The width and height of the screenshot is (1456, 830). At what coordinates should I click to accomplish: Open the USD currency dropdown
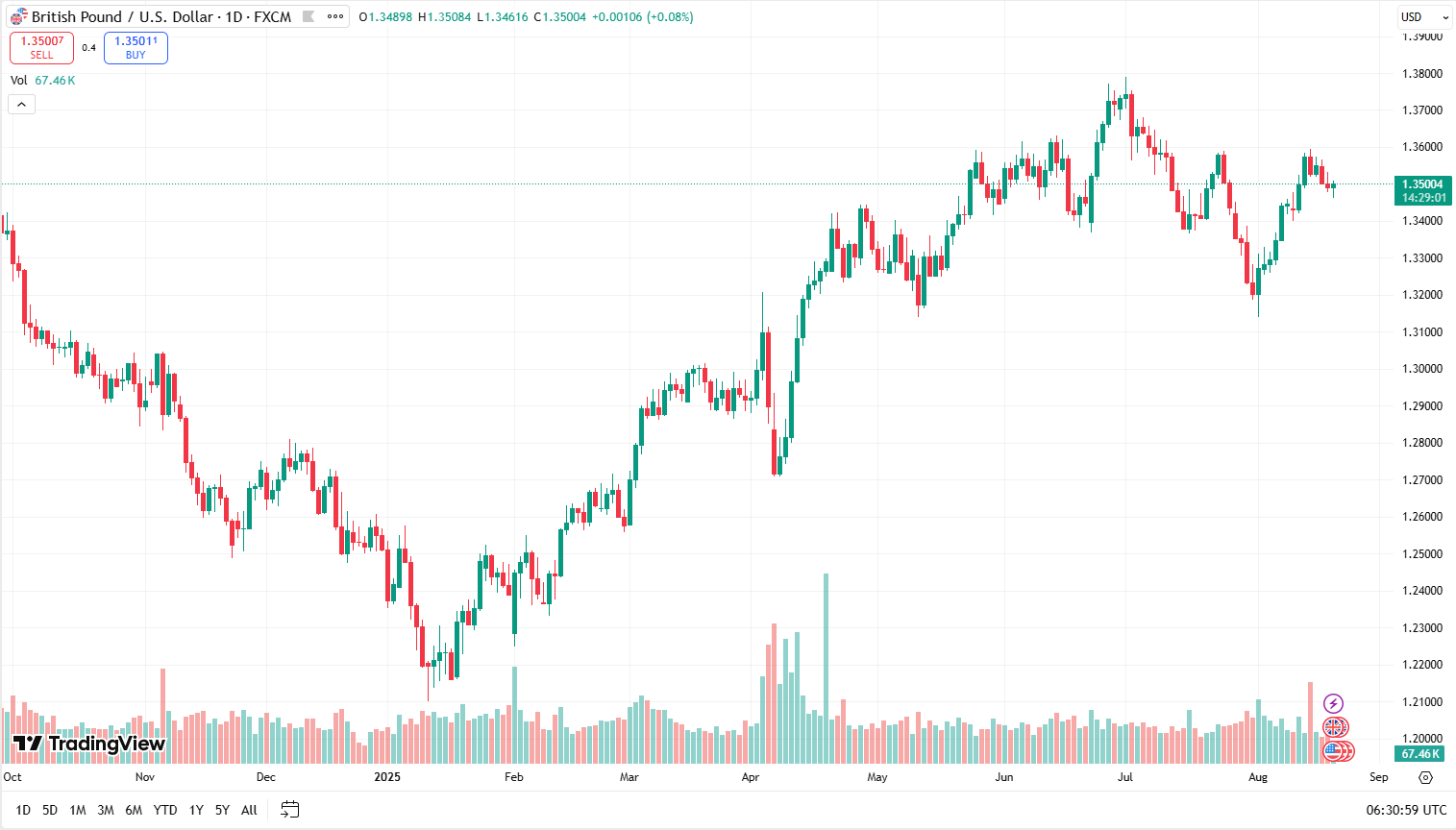(x=1423, y=16)
